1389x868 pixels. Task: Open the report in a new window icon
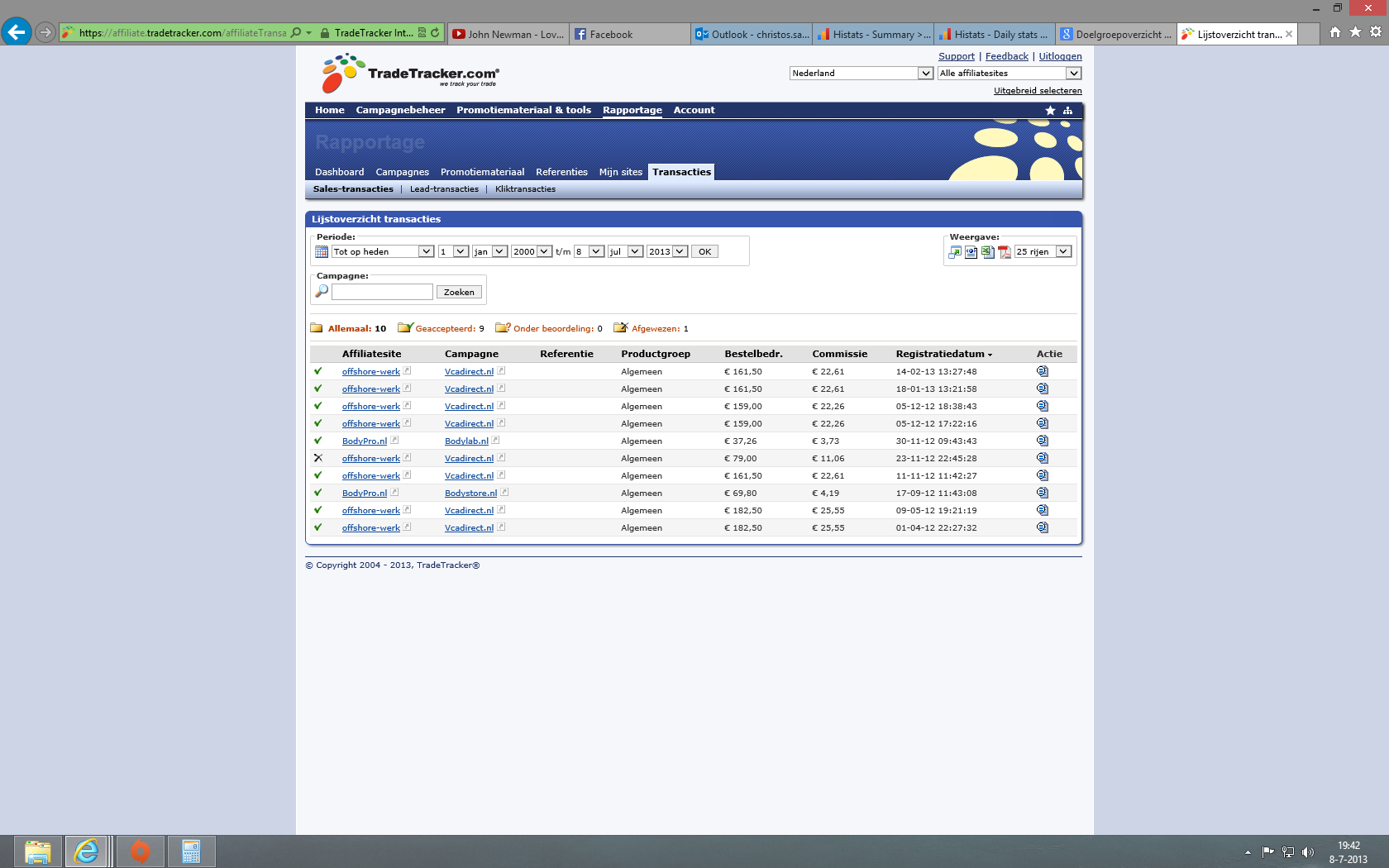[955, 252]
